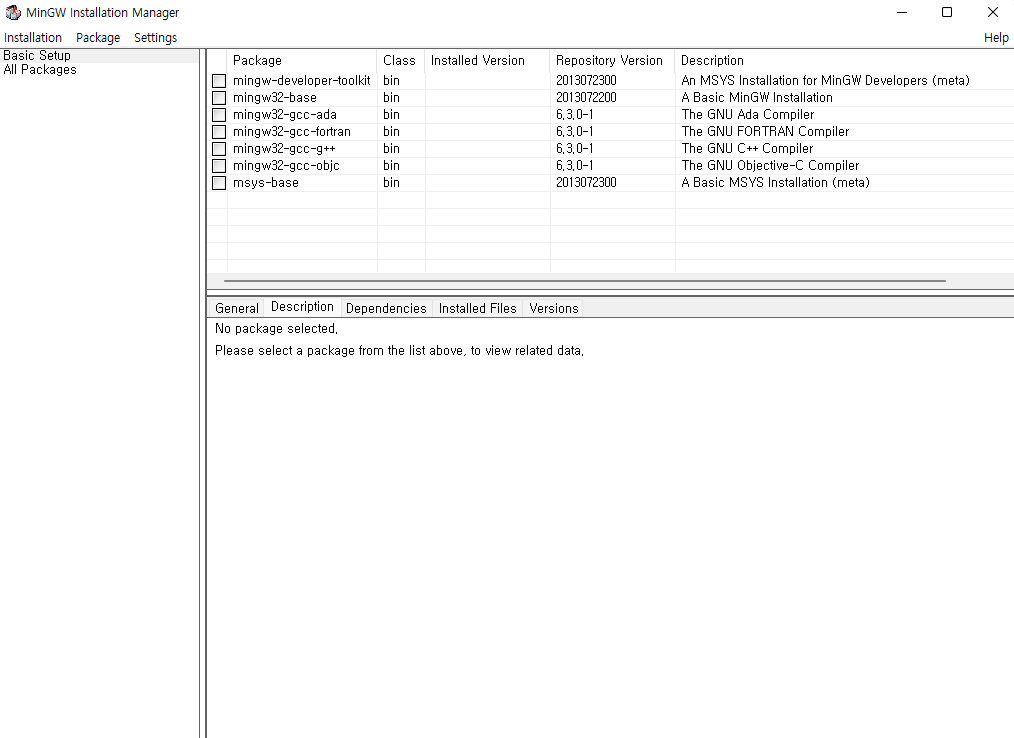The width and height of the screenshot is (1014, 738).
Task: Mark the mingw32-gcc-g++ checkbox
Action: pyautogui.click(x=219, y=149)
